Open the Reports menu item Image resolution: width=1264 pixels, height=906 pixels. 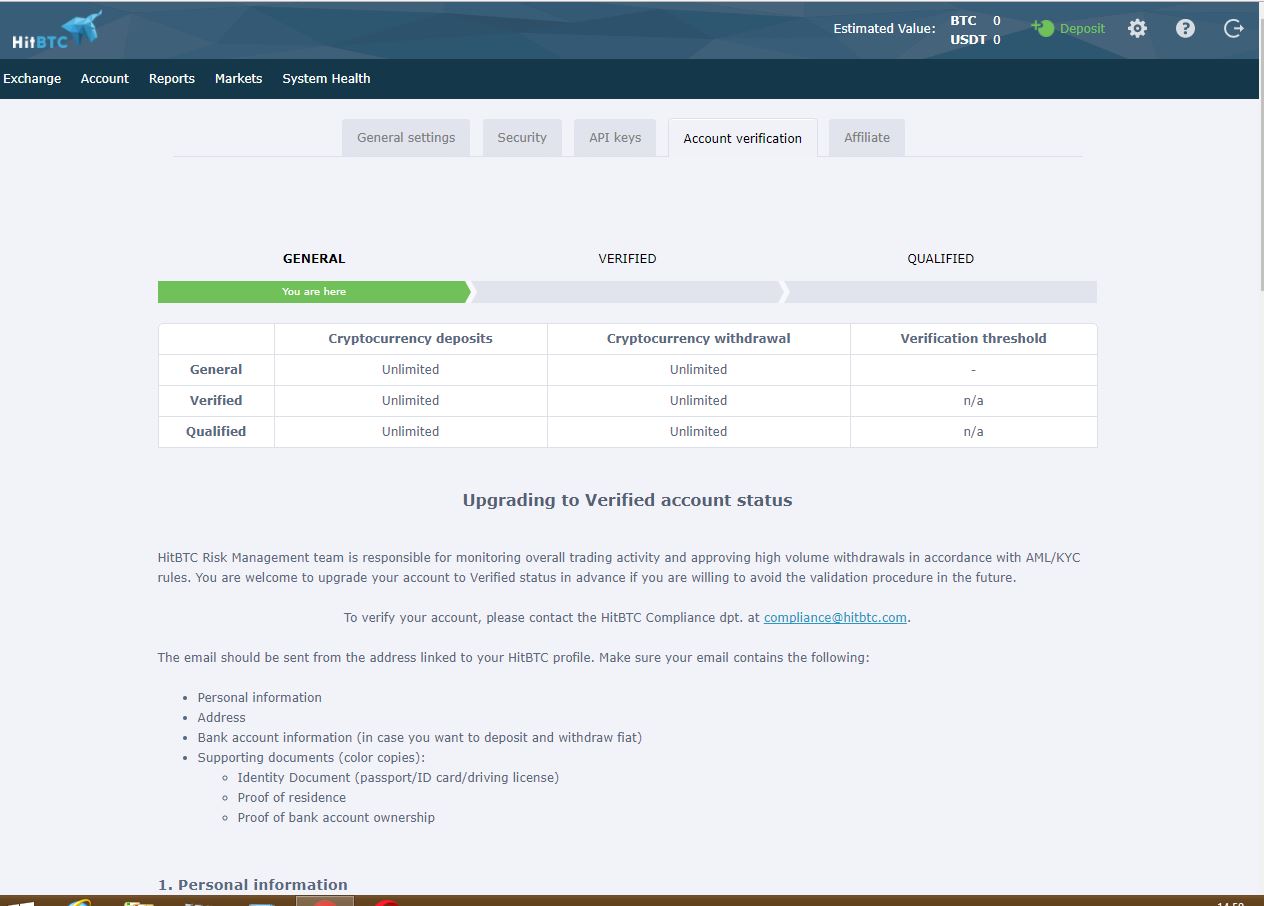(172, 78)
